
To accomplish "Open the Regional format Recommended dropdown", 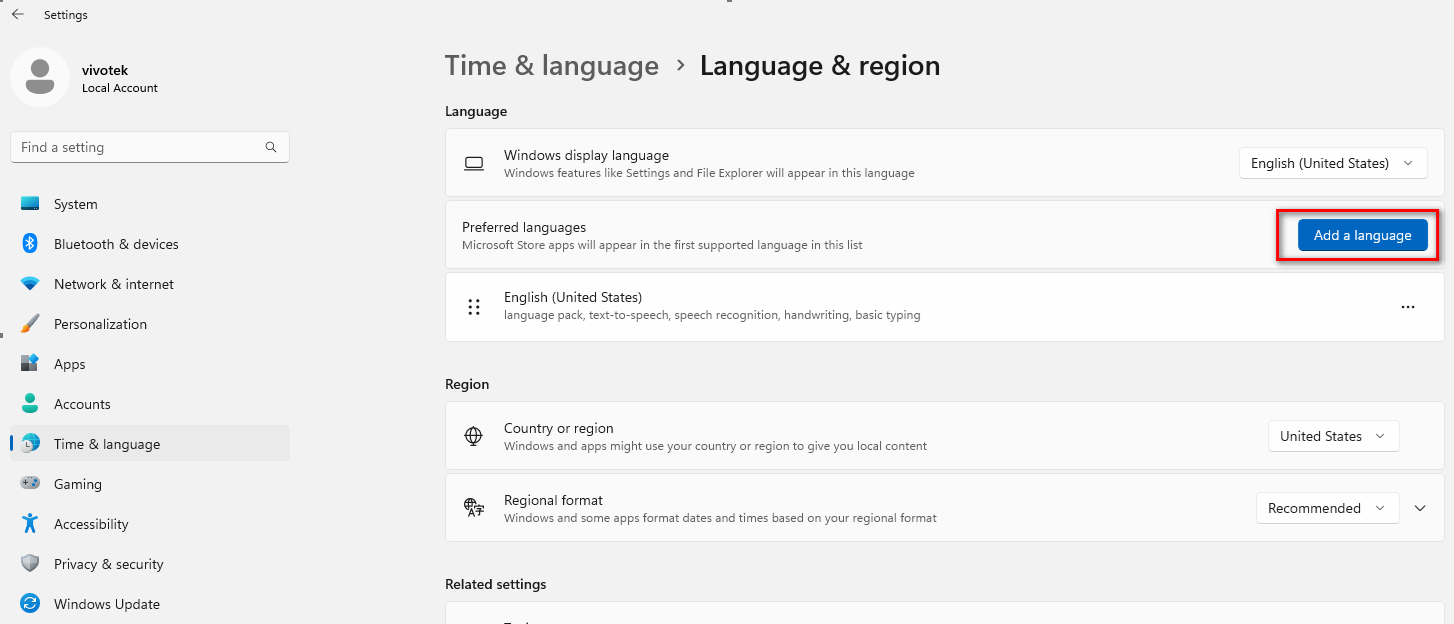I will [x=1326, y=508].
